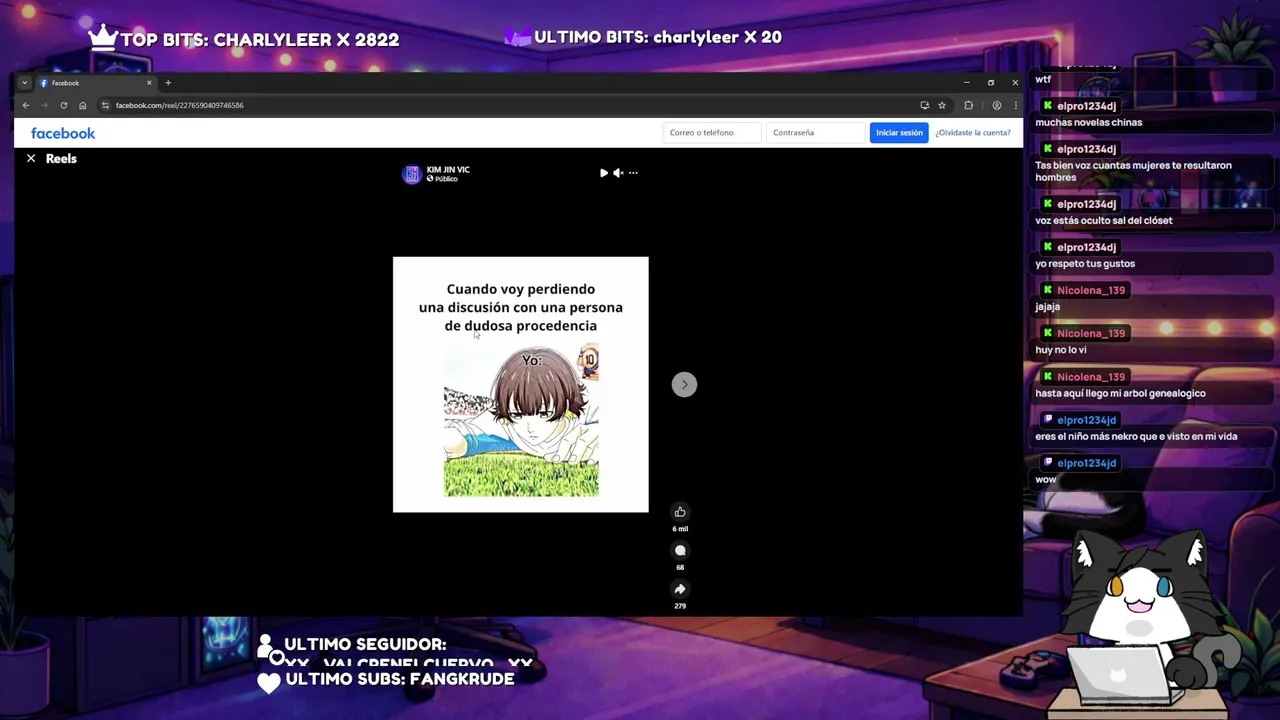Click ULTIMO SUBS heart icon

point(269,682)
